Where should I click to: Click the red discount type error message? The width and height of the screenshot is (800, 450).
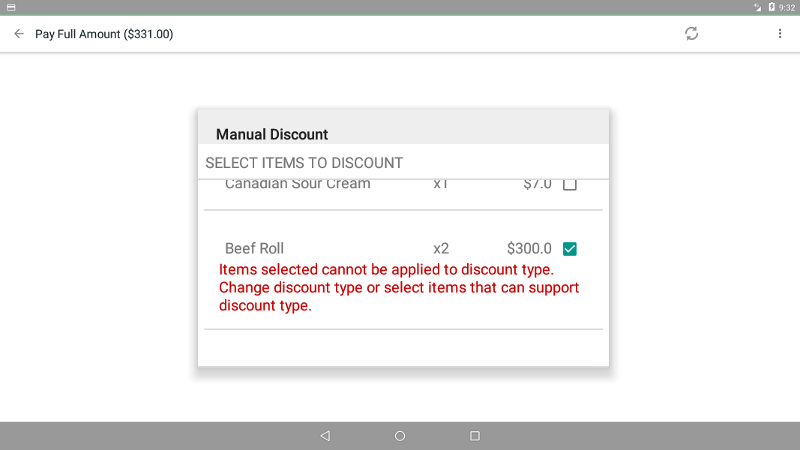coord(399,287)
